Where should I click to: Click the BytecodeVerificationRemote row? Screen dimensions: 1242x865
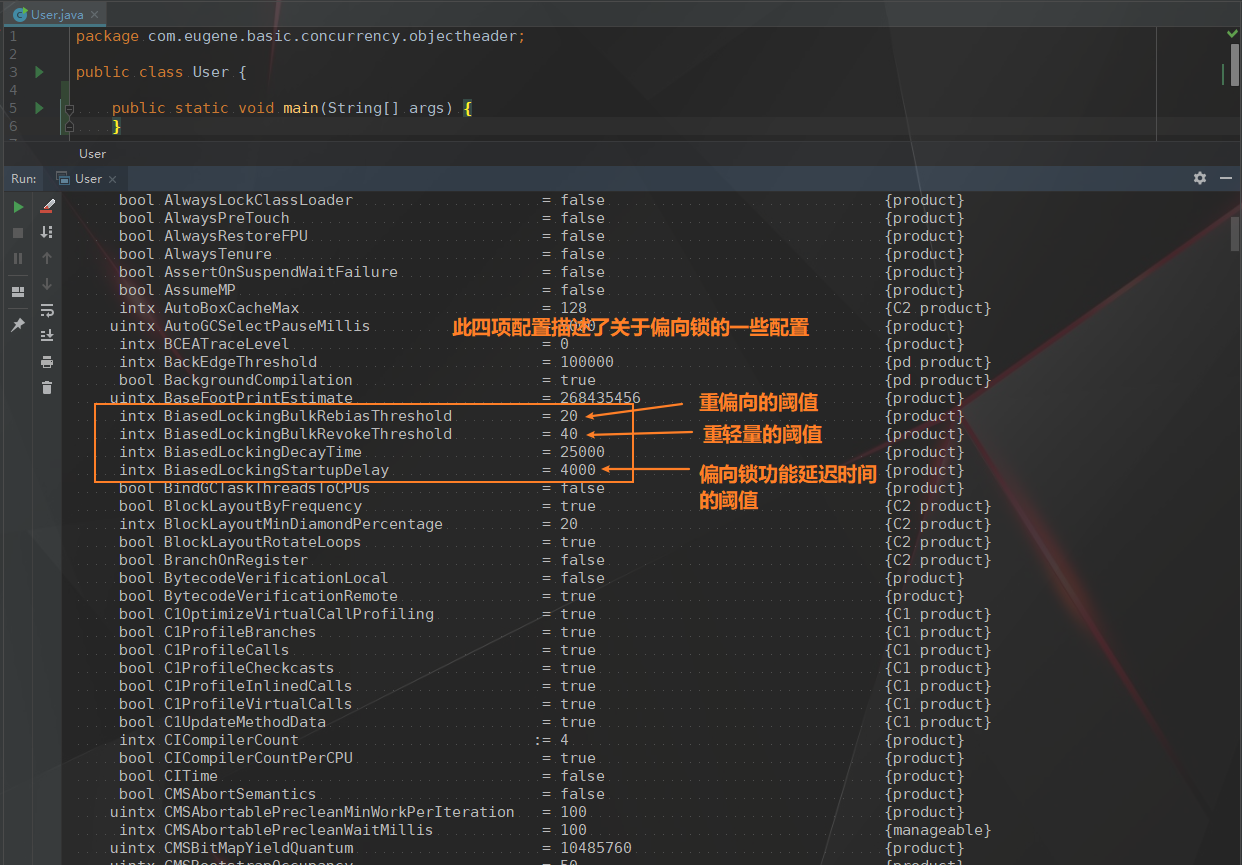pos(541,596)
